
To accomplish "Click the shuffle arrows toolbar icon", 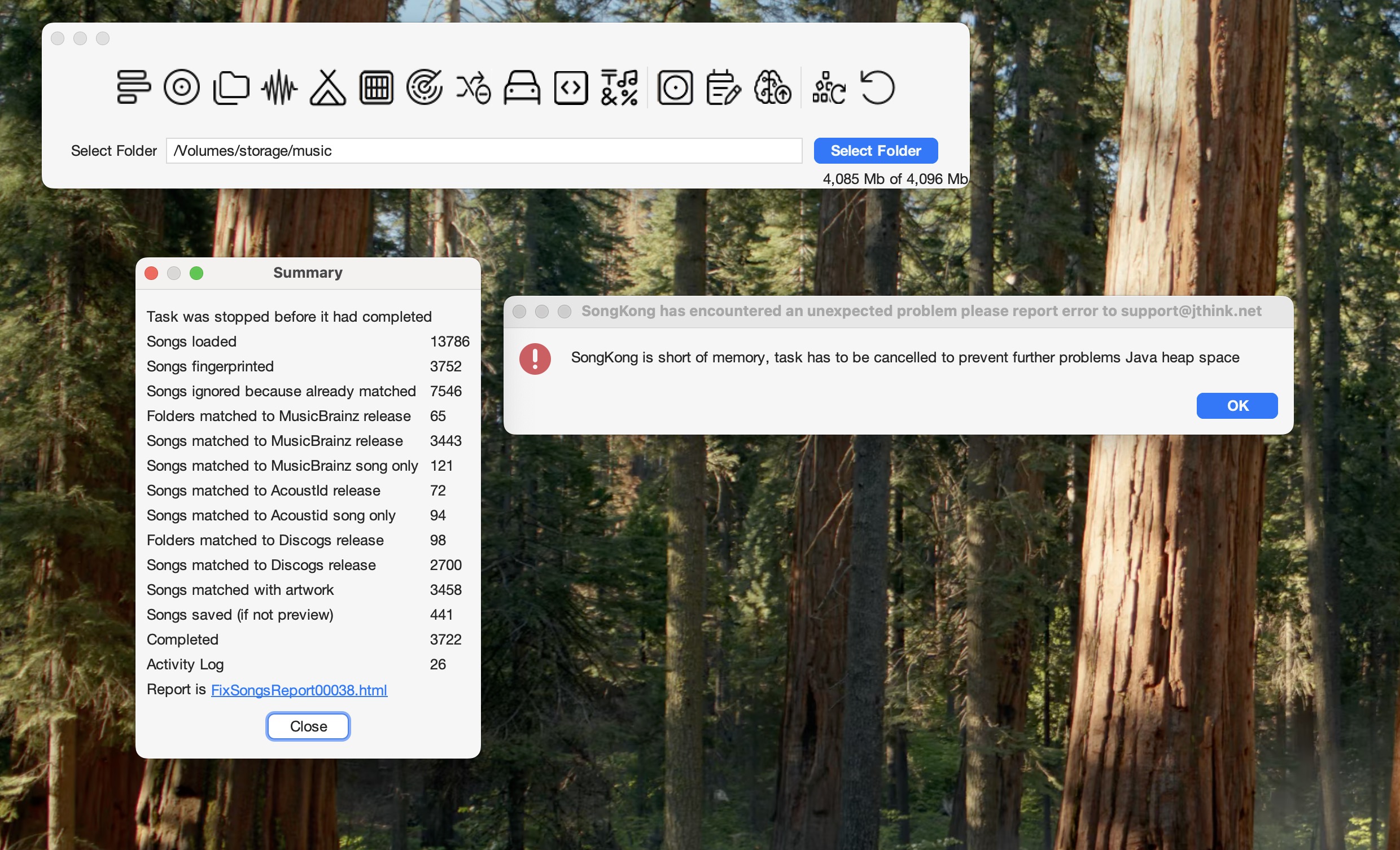I will tap(473, 87).
